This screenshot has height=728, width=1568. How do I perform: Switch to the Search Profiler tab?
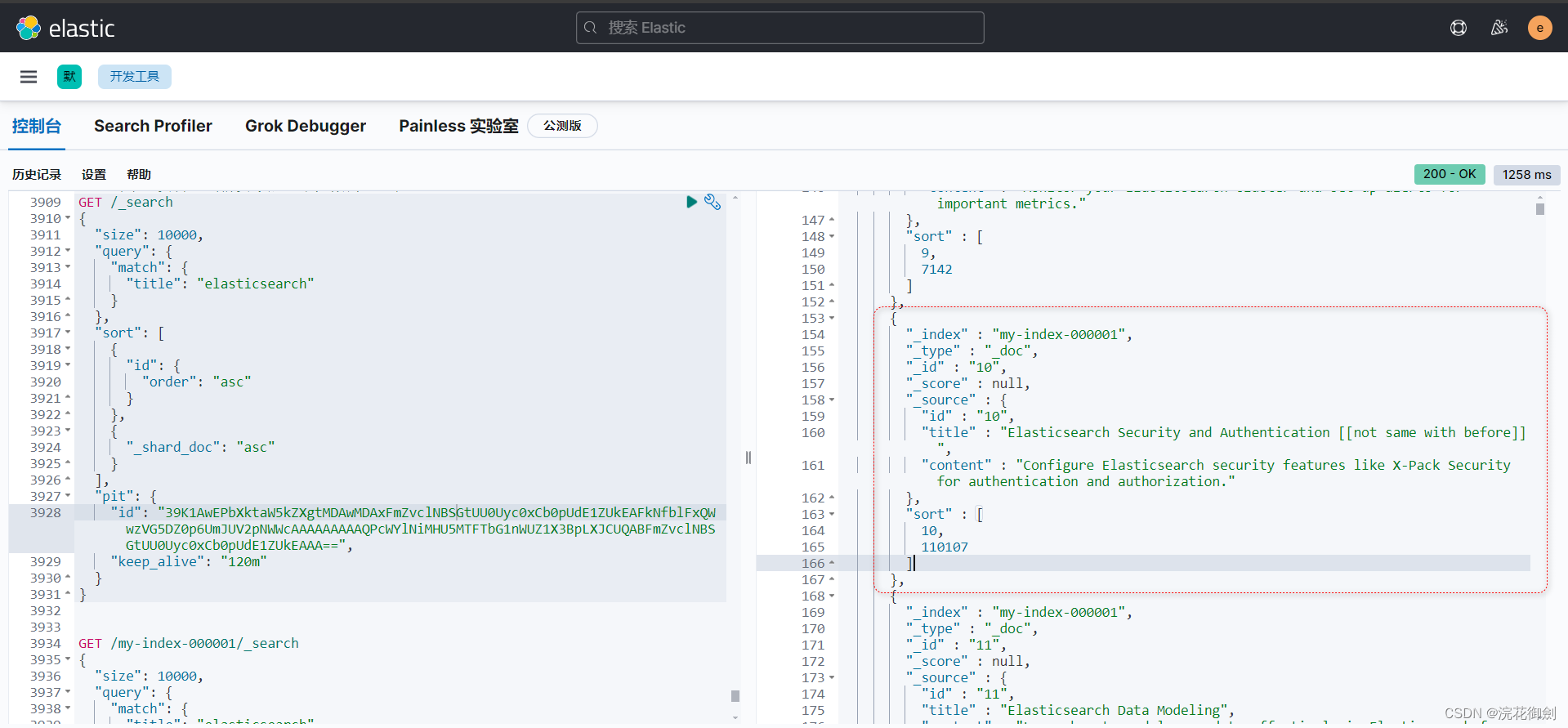pos(153,126)
